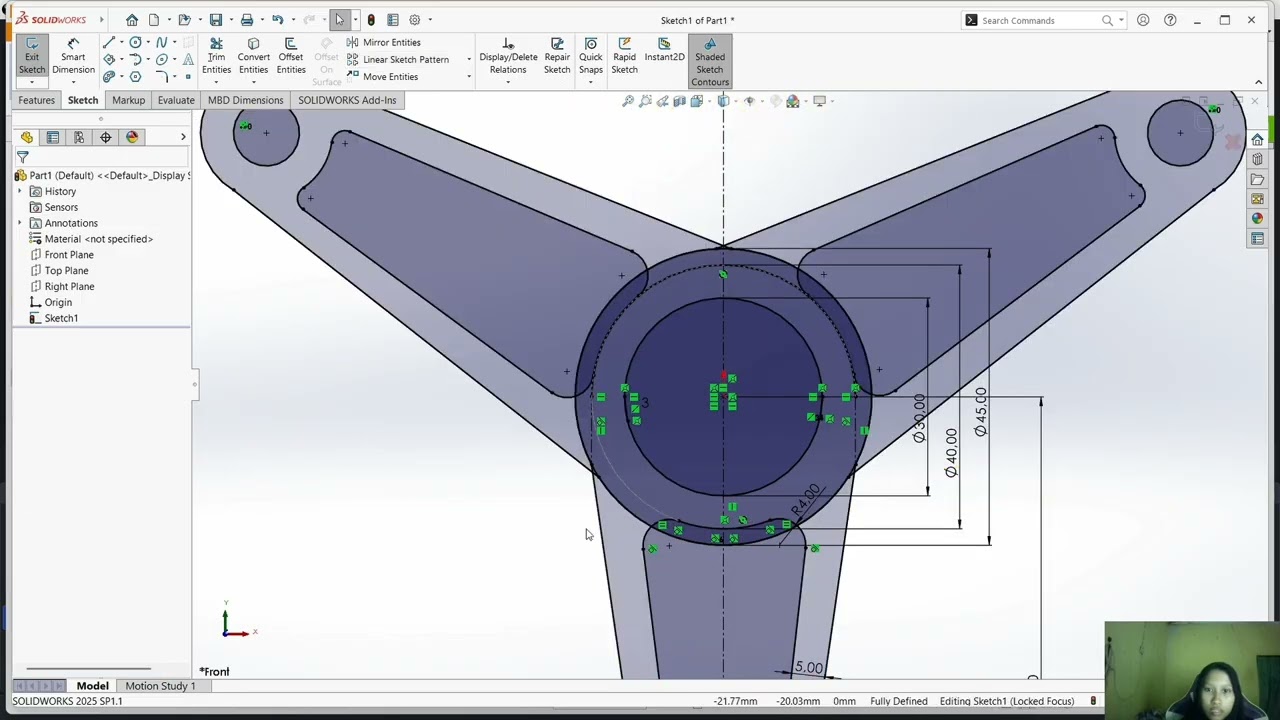Image resolution: width=1280 pixels, height=720 pixels.
Task: Toggle the Select cursor tool
Action: pos(340,20)
